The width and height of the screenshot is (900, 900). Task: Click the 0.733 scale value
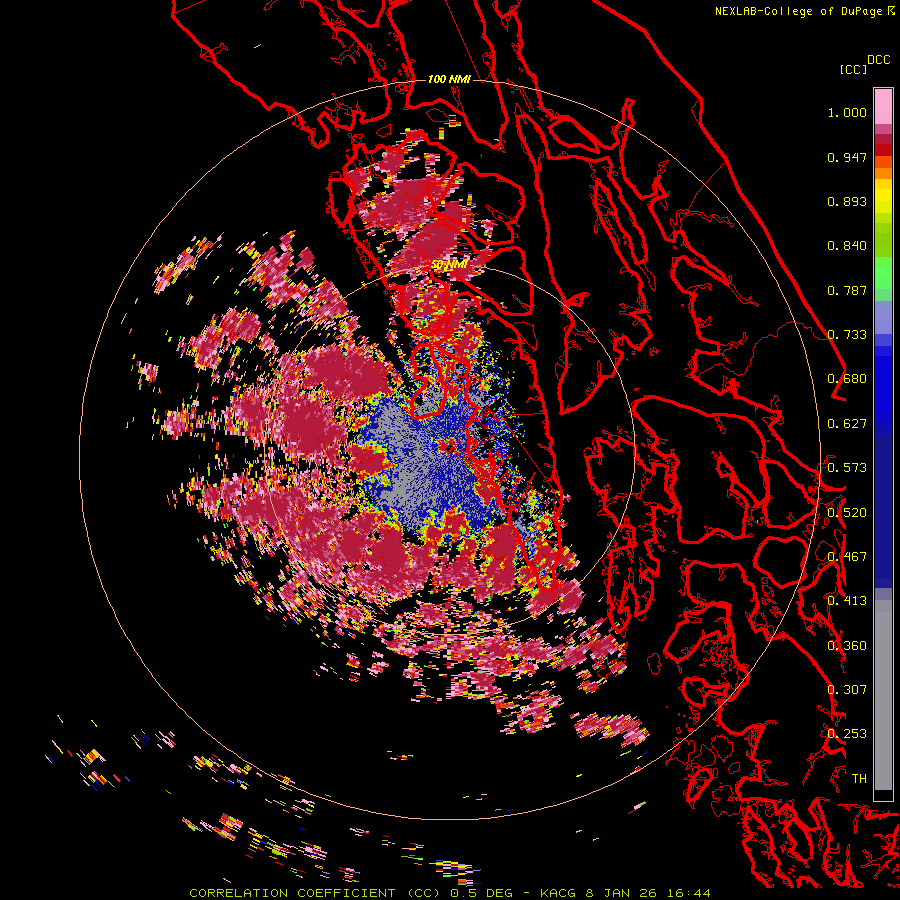tap(847, 335)
